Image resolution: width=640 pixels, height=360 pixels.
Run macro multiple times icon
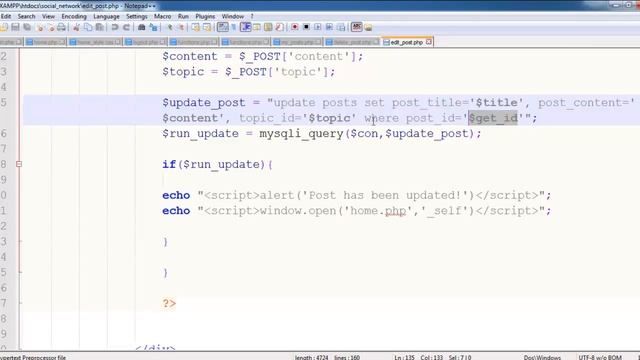click(x=329, y=27)
